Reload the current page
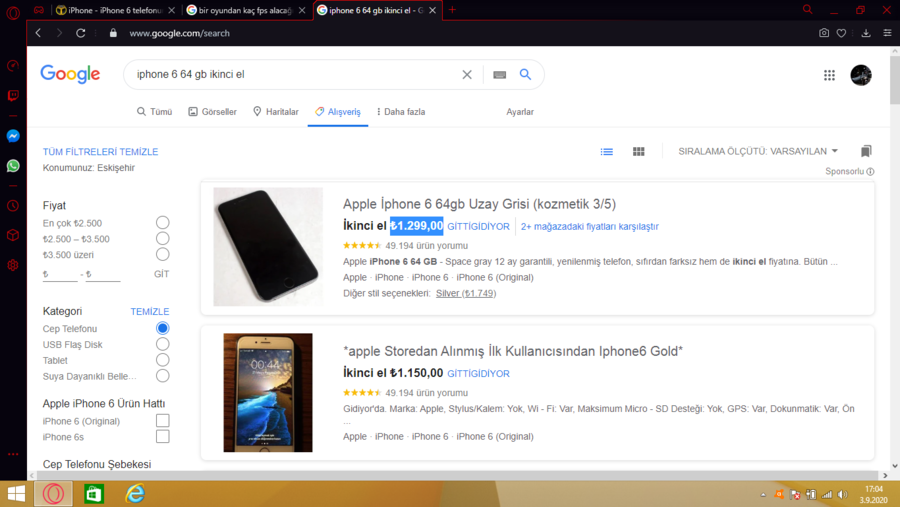The width and height of the screenshot is (900, 507). click(80, 33)
